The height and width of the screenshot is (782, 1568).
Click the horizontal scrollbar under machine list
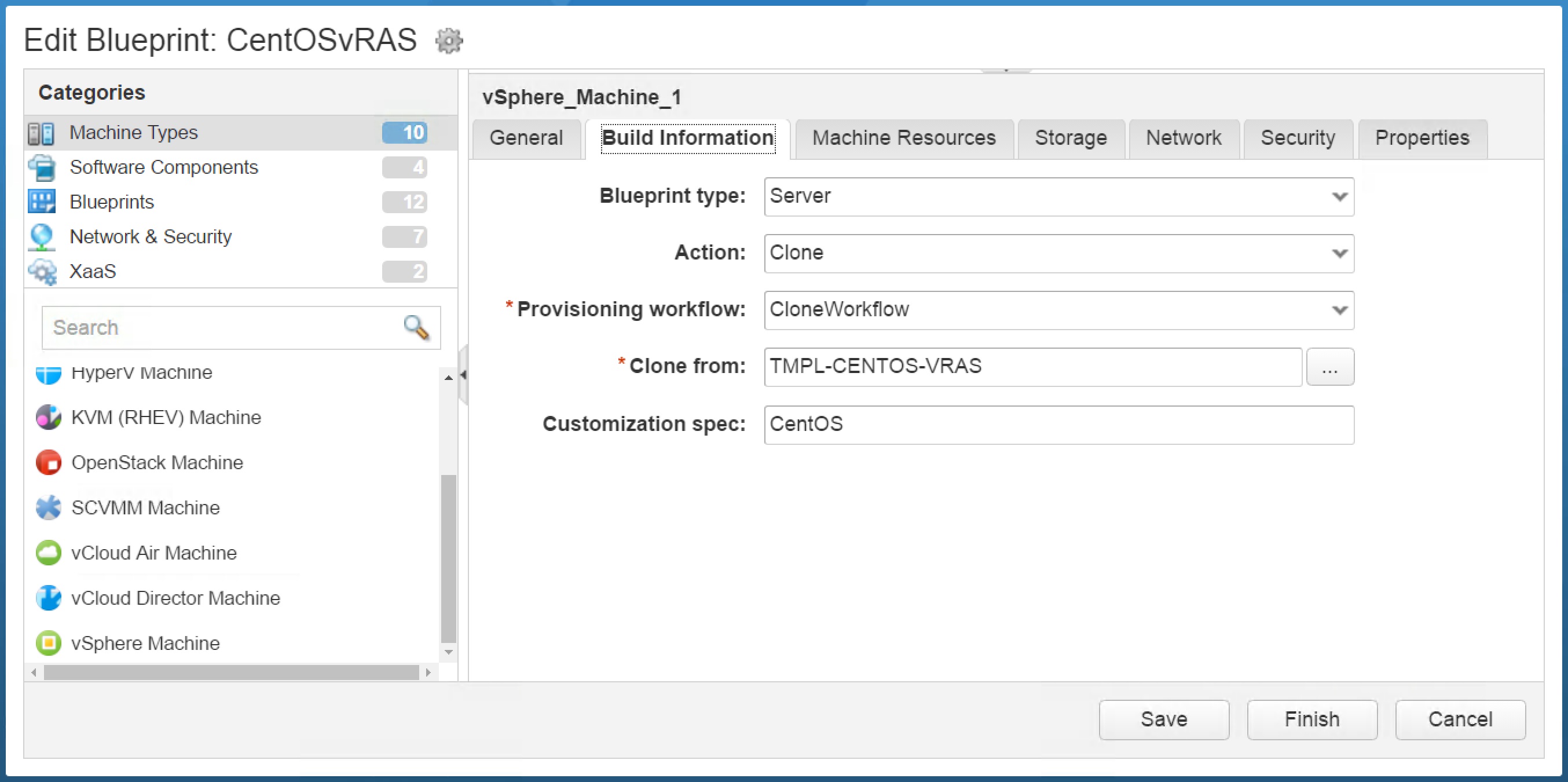click(231, 673)
